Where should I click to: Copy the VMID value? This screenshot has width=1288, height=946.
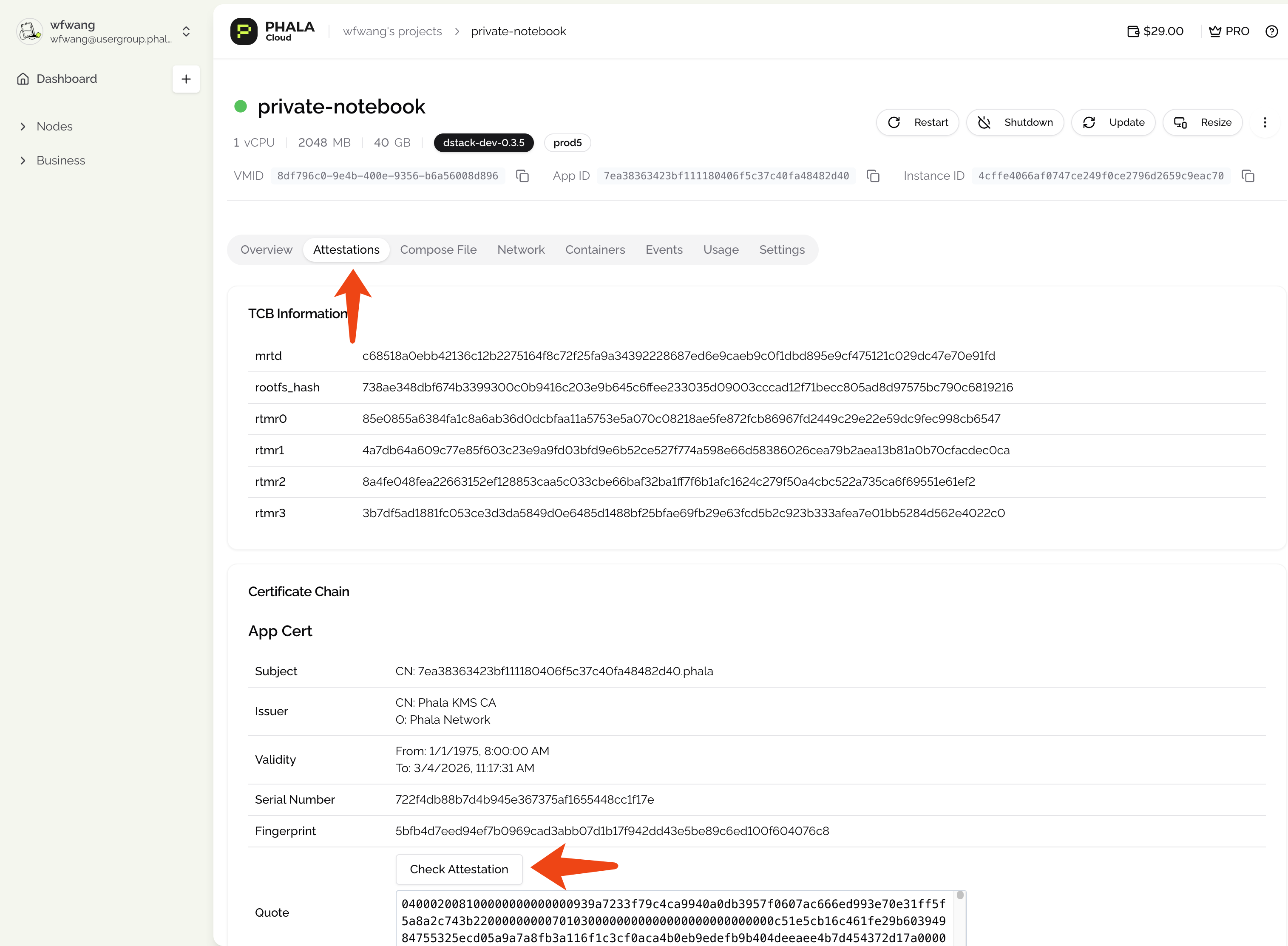(522, 176)
